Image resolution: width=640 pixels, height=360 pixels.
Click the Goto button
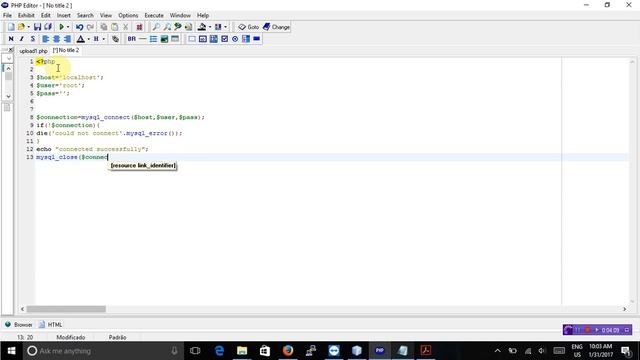(x=249, y=27)
